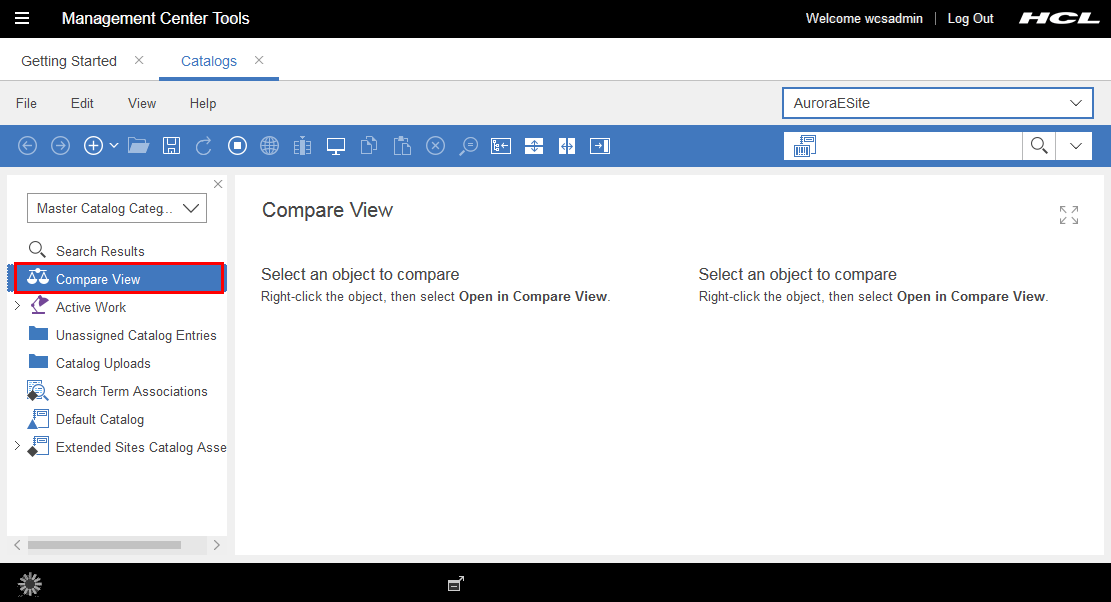Click inside the search text field
The height and width of the screenshot is (602, 1111).
920,146
